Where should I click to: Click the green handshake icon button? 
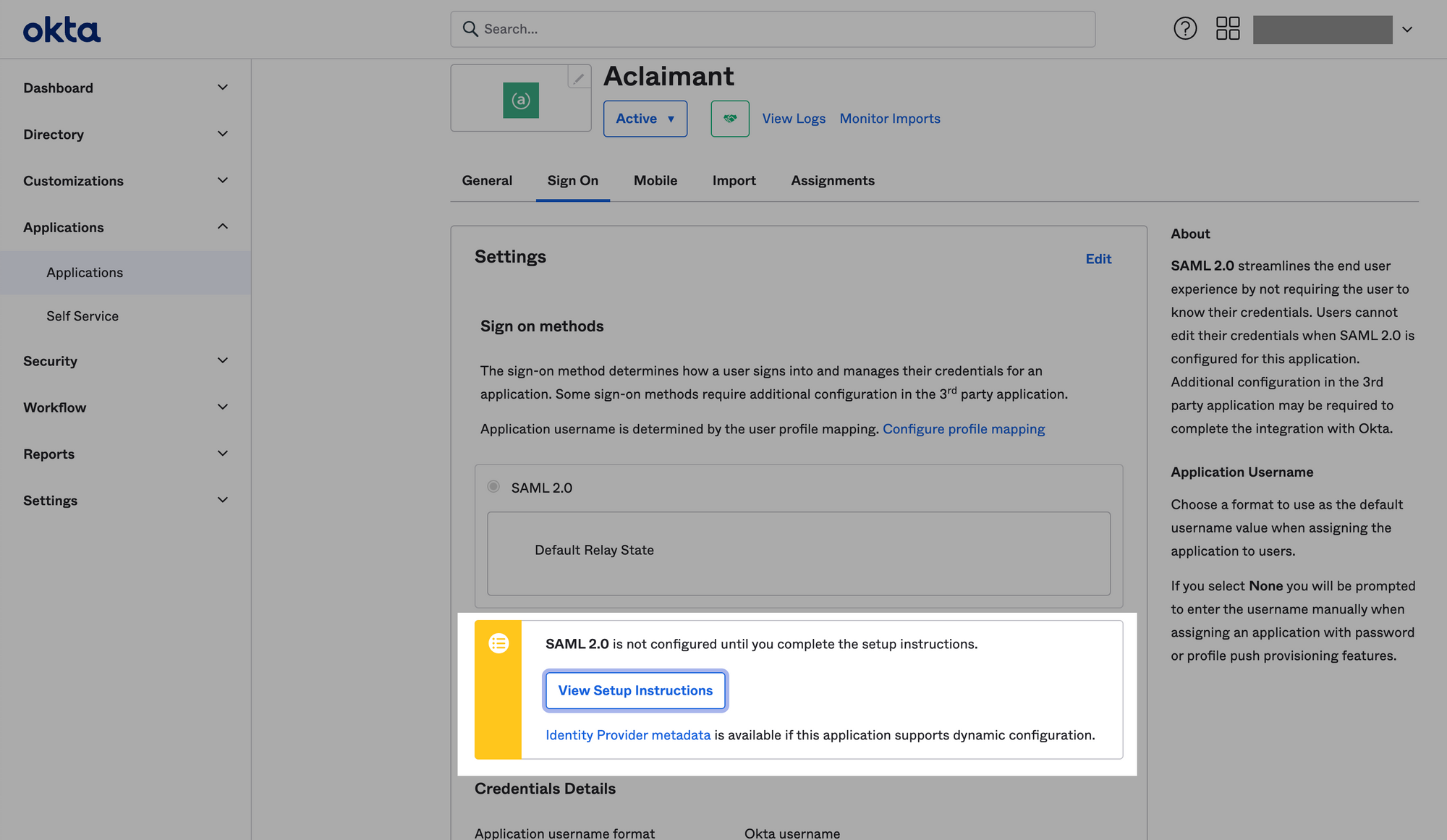(730, 119)
